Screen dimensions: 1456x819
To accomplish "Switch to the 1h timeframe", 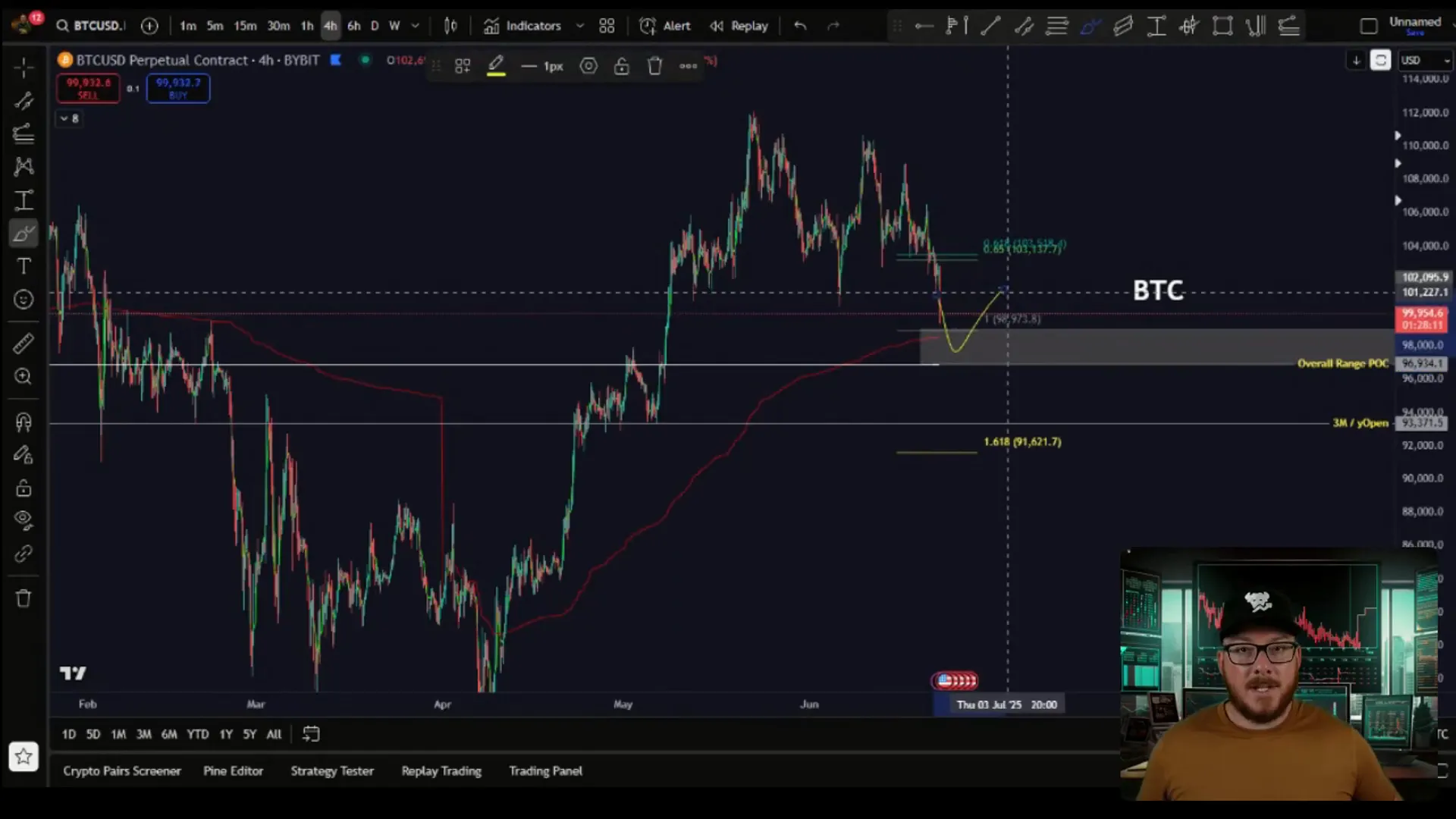I will point(307,26).
